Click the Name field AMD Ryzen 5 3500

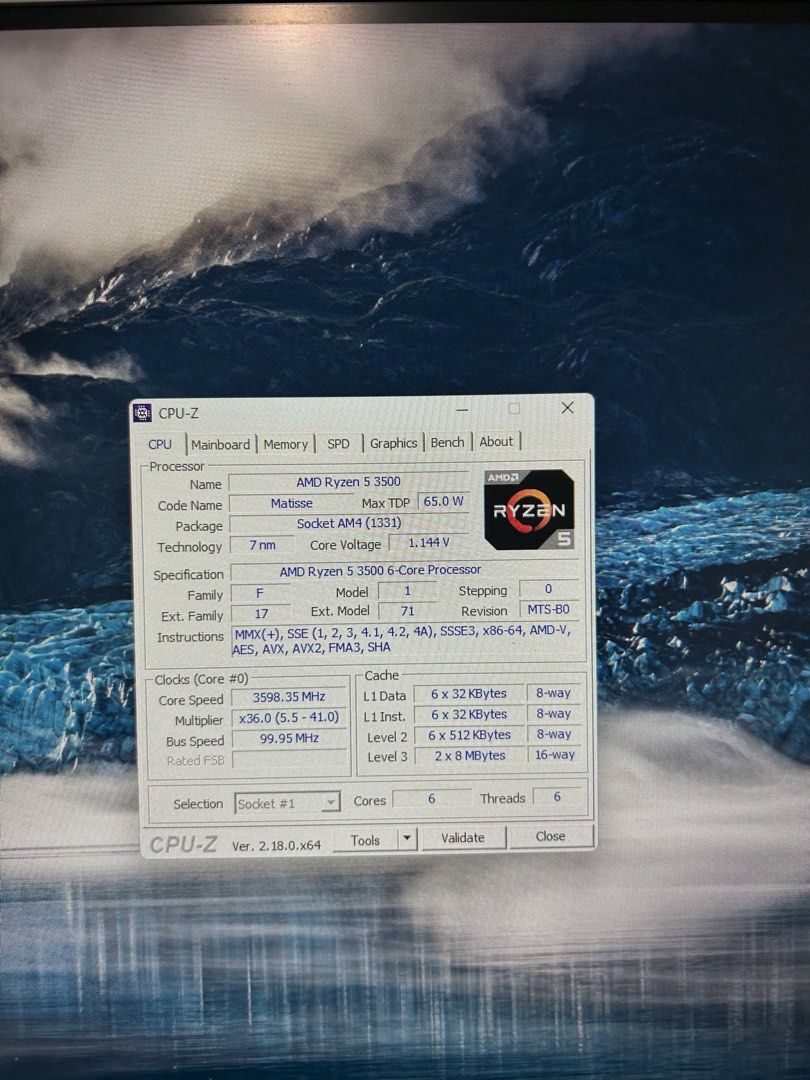[349, 482]
